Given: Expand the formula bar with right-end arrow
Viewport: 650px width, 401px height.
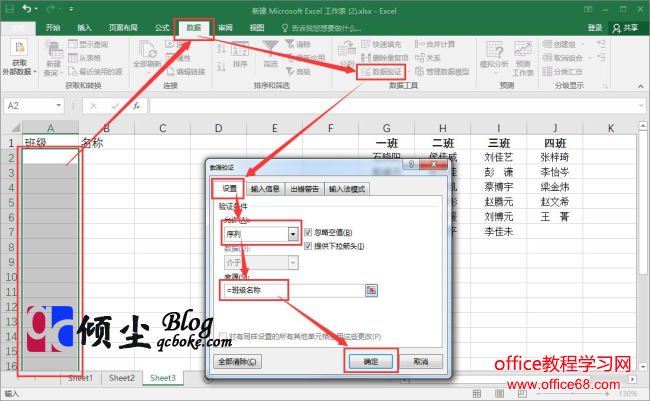Looking at the screenshot, I should [x=642, y=106].
